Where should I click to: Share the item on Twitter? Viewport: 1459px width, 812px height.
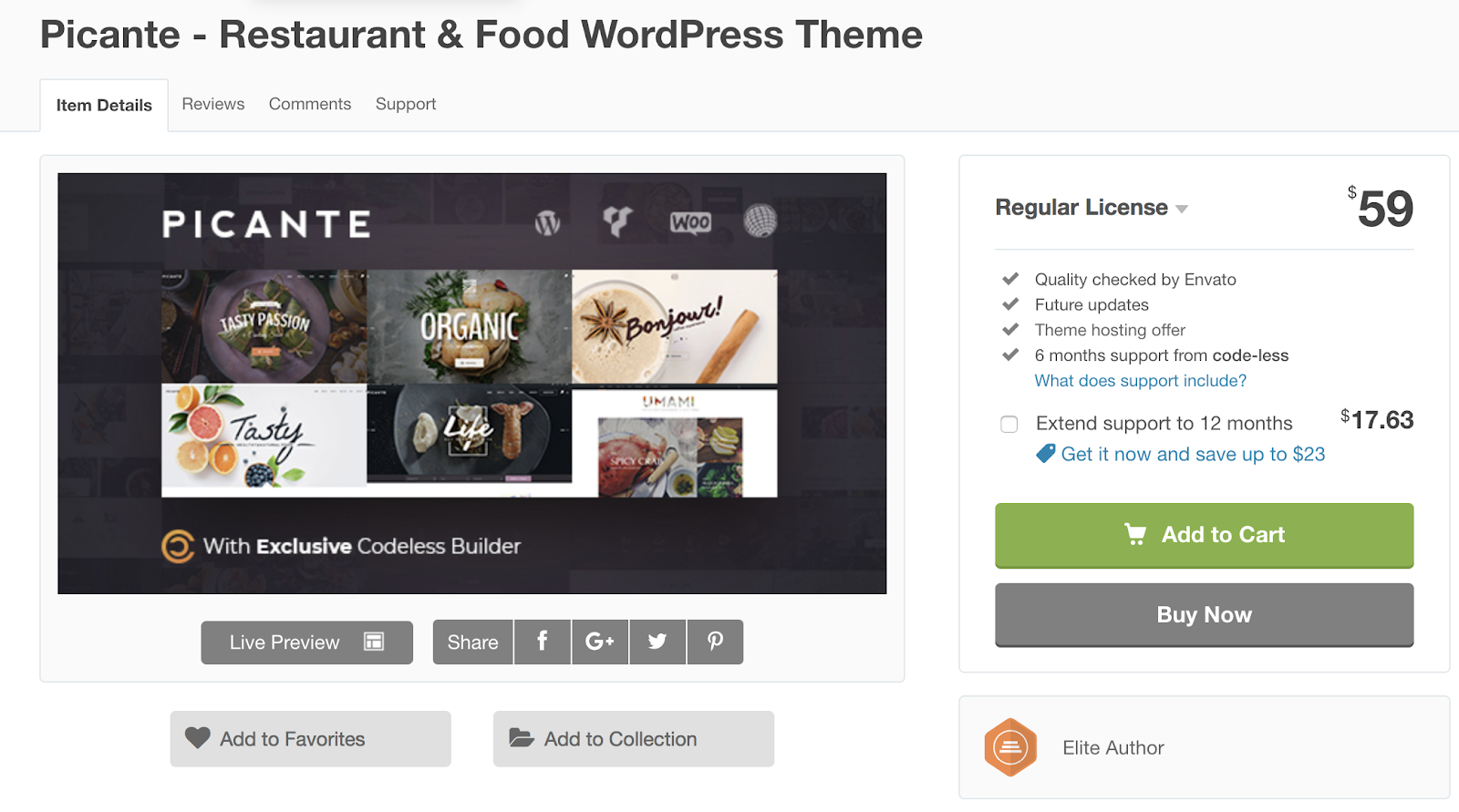(x=657, y=642)
